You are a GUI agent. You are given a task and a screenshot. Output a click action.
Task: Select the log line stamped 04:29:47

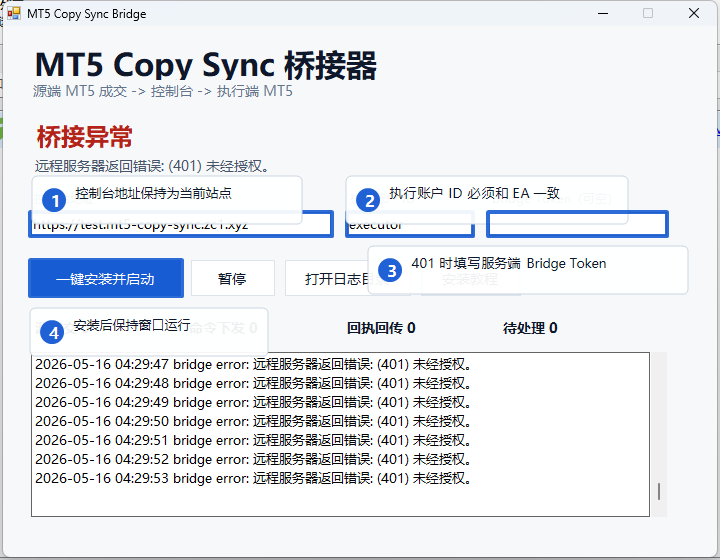pos(253,364)
